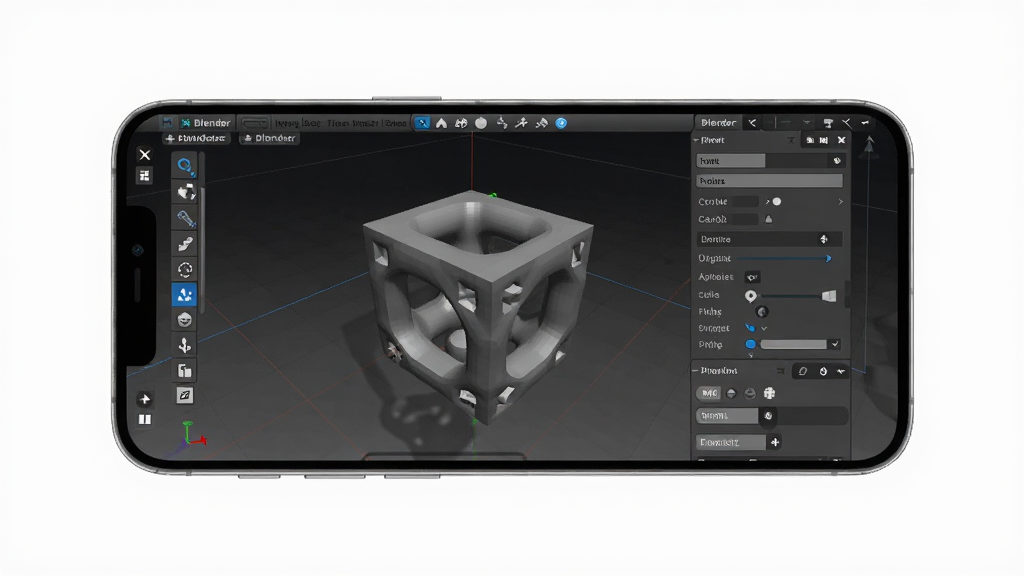The image size is (1024, 576).
Task: Open the Blender menu in the top-left header
Action: (x=206, y=123)
